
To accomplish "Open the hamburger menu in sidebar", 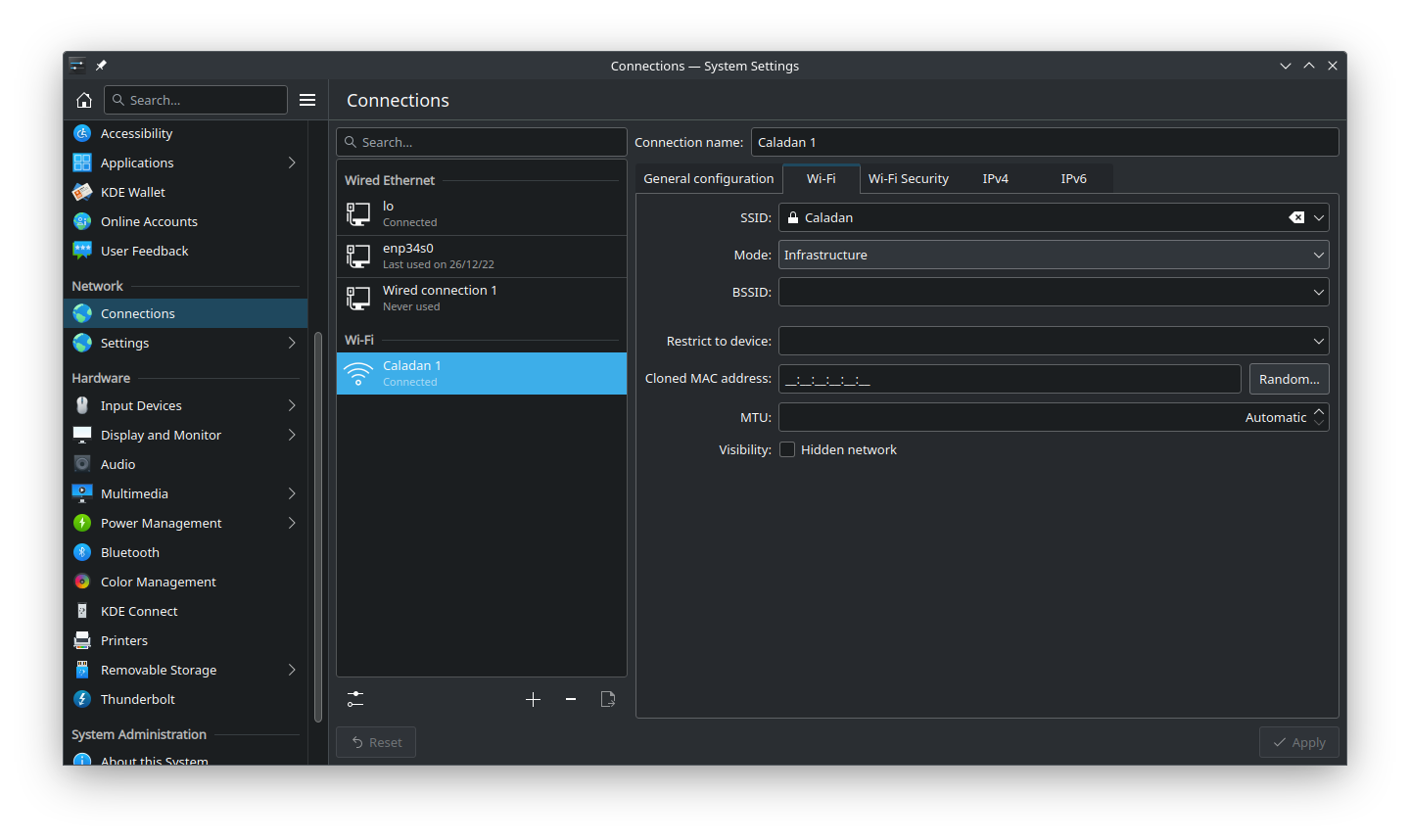I will coord(307,100).
